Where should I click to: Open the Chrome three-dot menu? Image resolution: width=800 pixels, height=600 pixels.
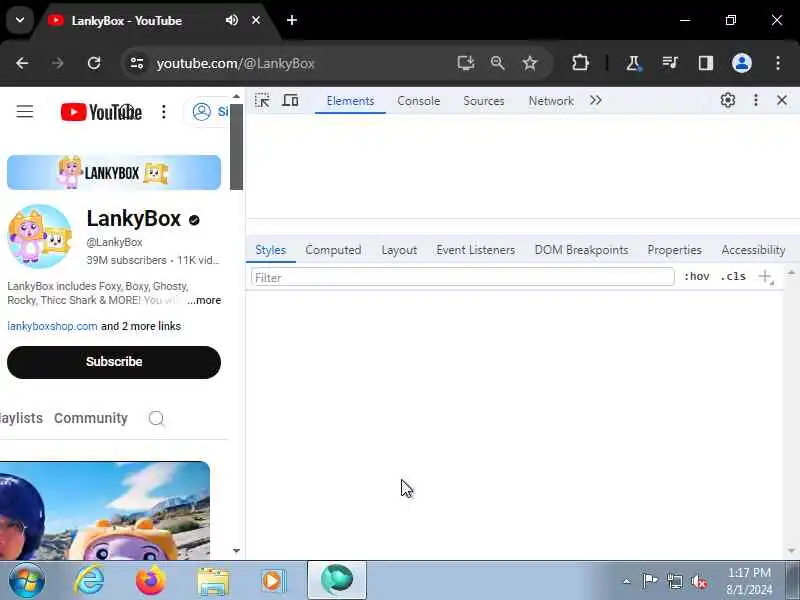pyautogui.click(x=778, y=63)
